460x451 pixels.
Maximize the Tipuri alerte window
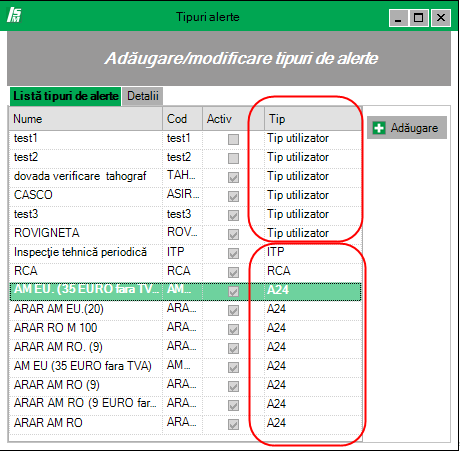pyautogui.click(x=419, y=17)
